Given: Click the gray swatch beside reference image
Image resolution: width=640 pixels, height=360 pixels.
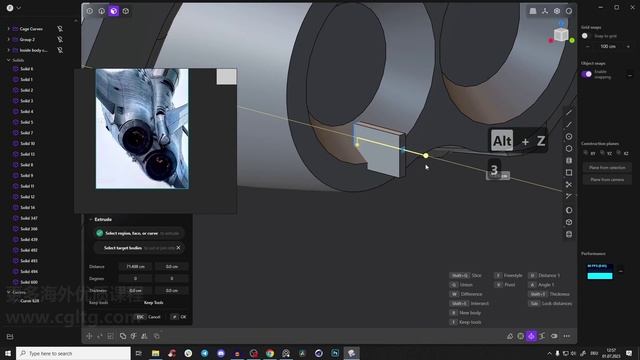Looking at the screenshot, I should (226, 77).
